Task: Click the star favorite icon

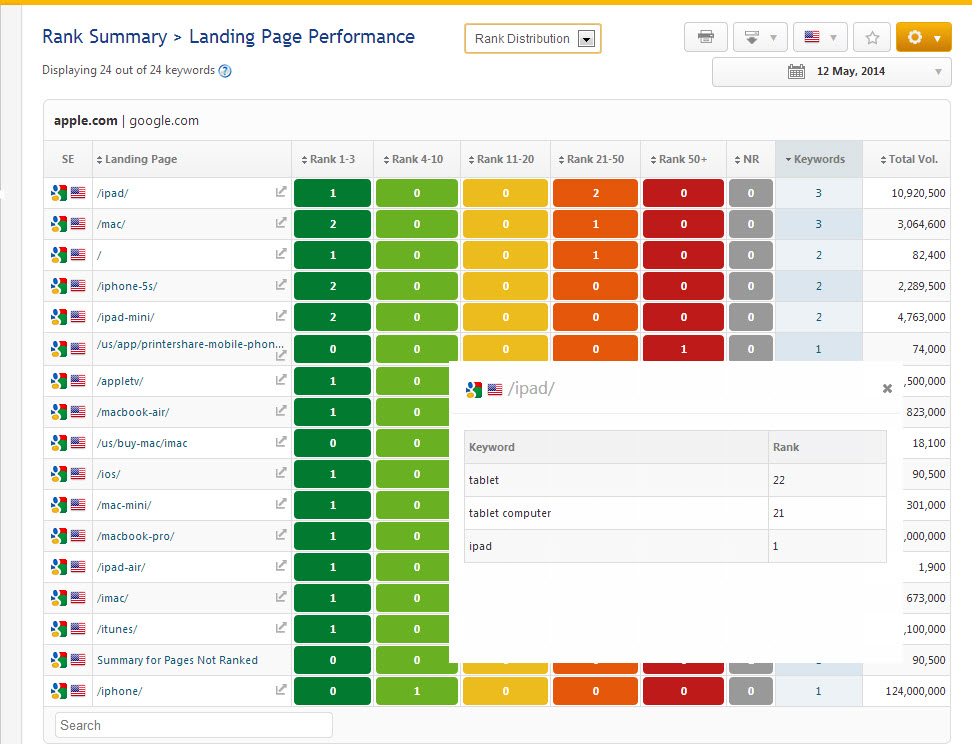Action: [872, 38]
